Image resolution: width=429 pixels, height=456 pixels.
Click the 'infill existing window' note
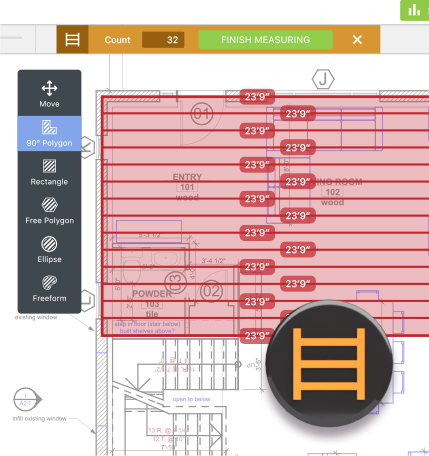[40, 418]
